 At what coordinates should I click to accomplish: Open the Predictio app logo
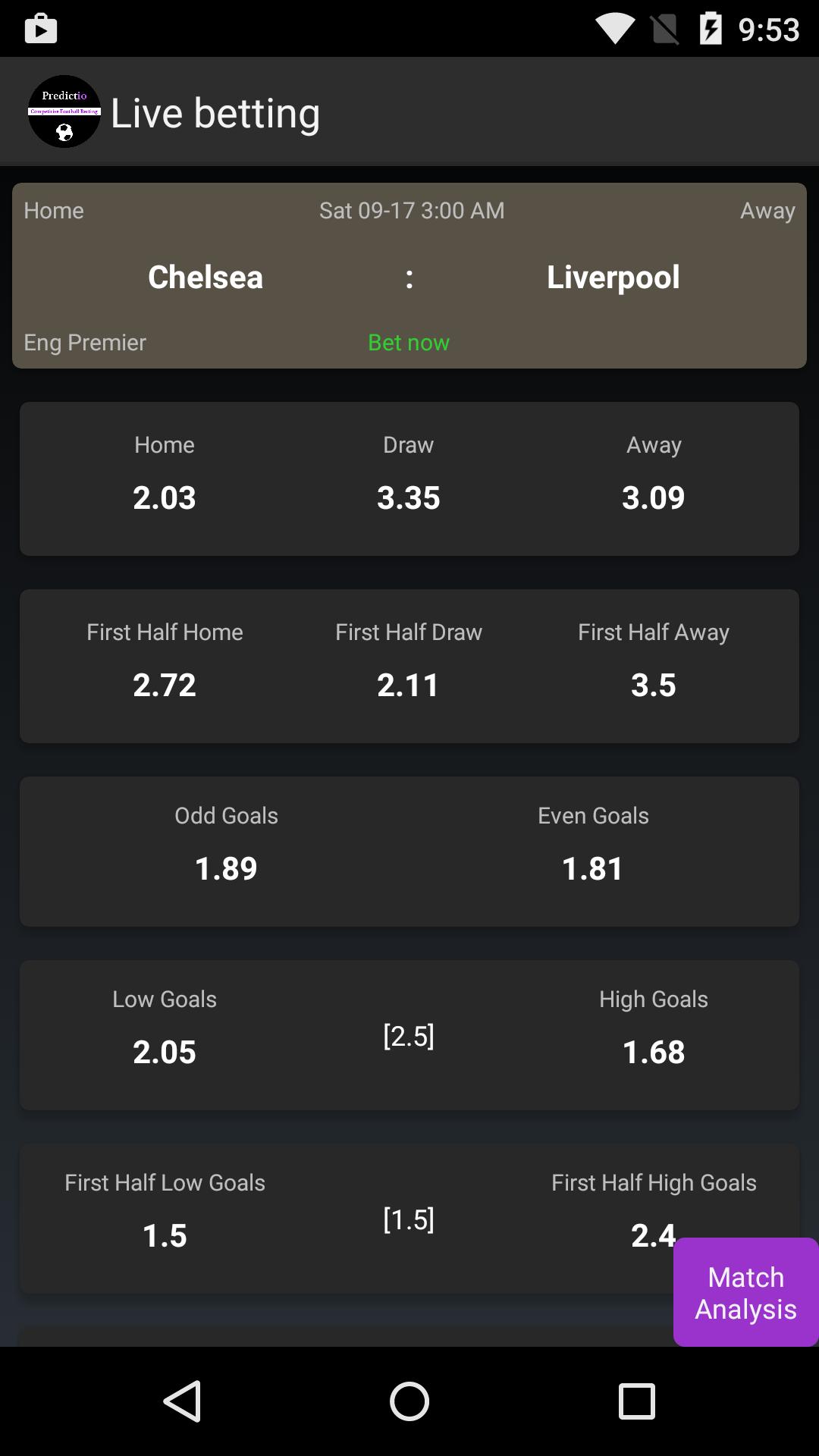(x=64, y=111)
